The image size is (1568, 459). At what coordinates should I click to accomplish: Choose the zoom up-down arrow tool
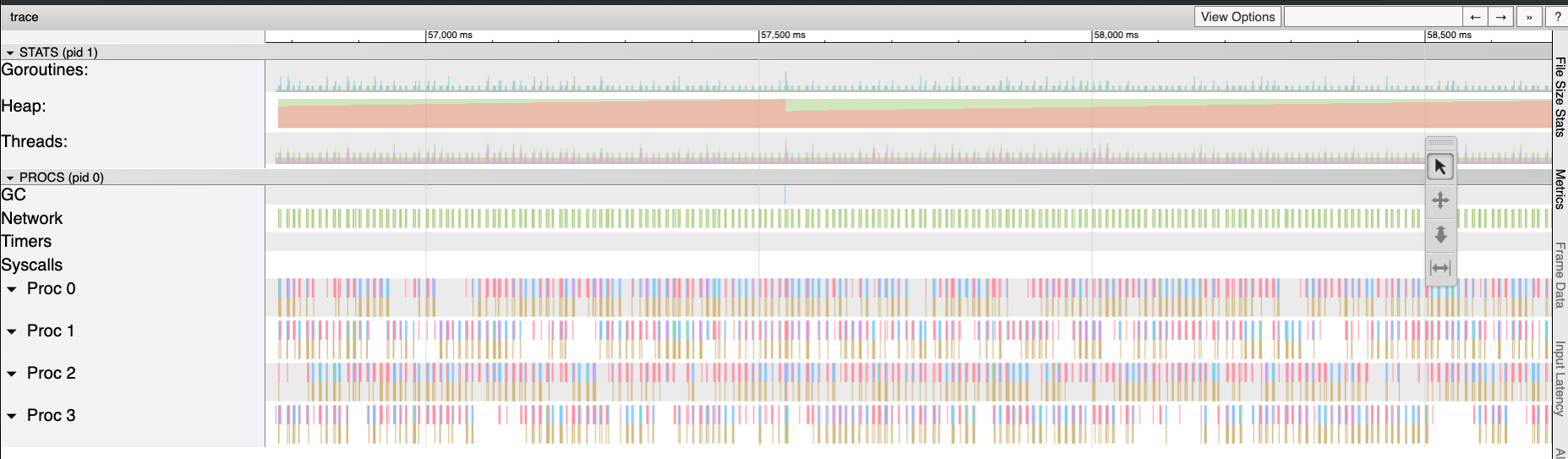pyautogui.click(x=1440, y=234)
